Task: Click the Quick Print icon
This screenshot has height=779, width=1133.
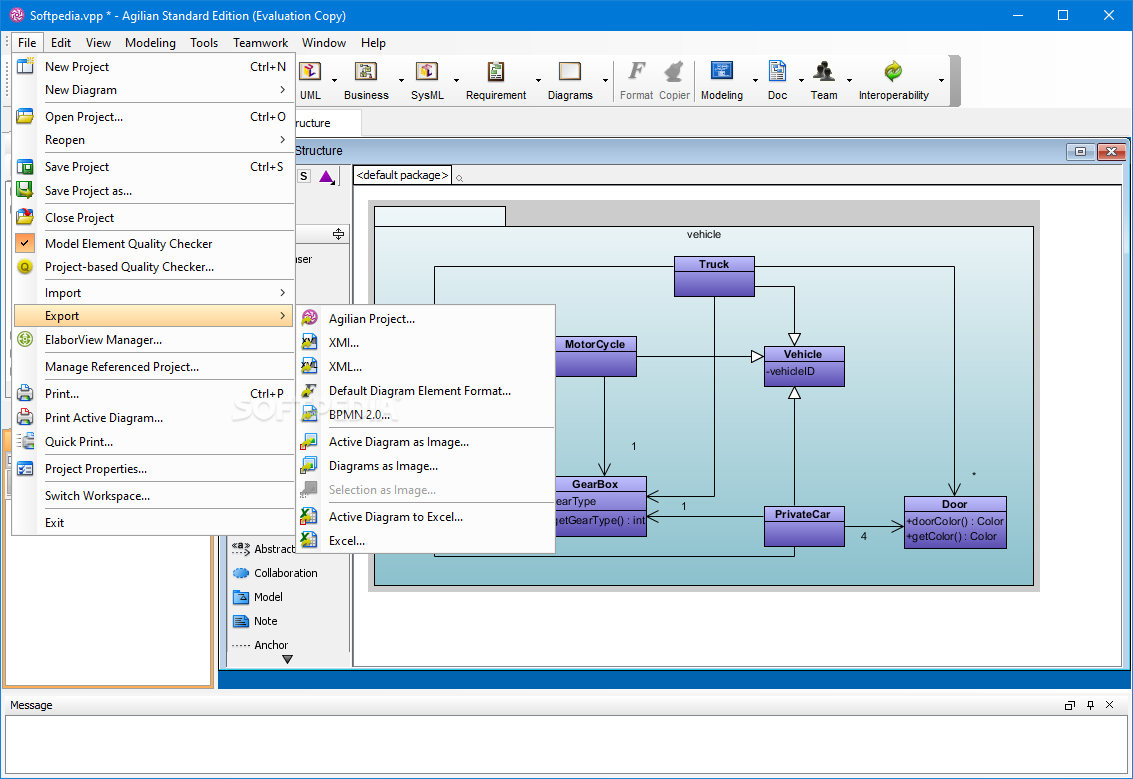Action: point(25,441)
